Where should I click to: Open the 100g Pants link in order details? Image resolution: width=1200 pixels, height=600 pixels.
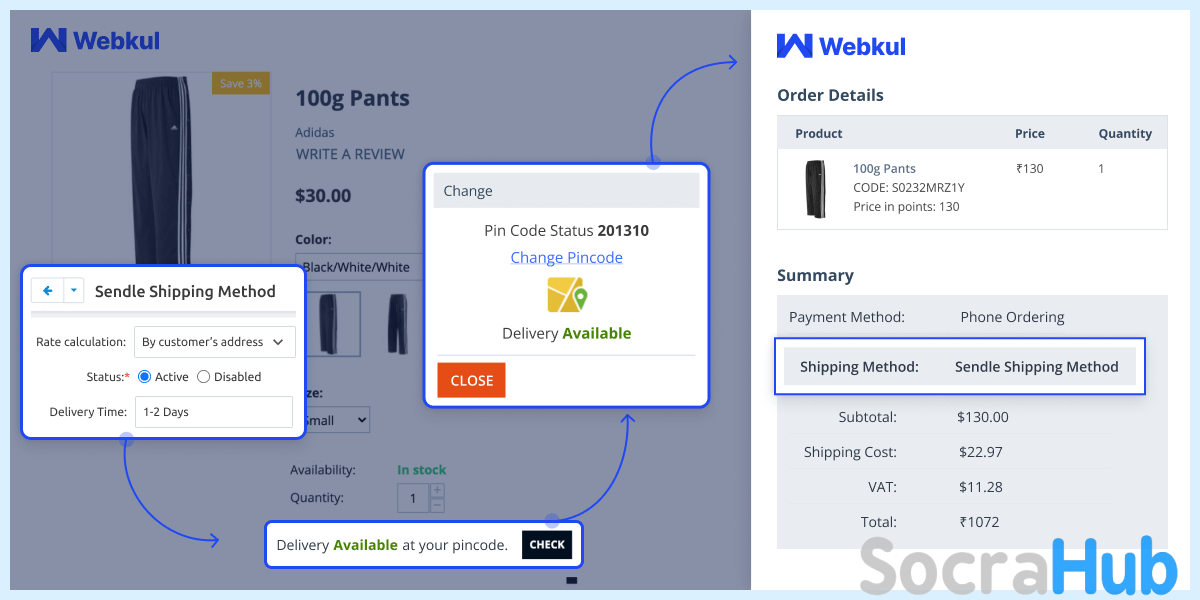tap(884, 169)
